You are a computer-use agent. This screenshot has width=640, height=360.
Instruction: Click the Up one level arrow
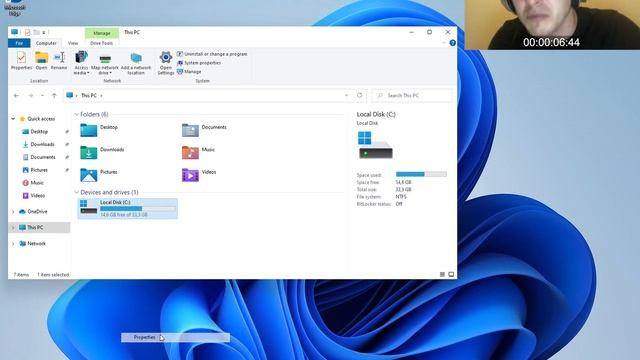[54, 96]
